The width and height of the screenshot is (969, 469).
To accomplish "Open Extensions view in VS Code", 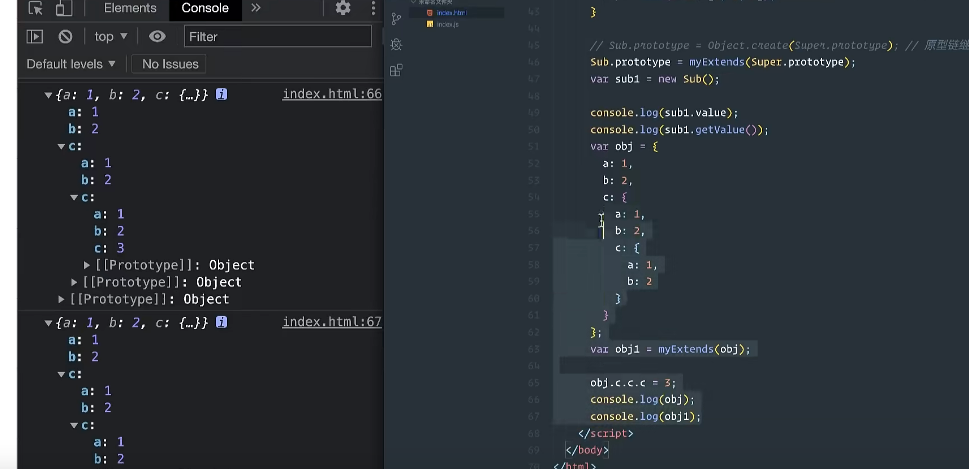I will tap(396, 70).
